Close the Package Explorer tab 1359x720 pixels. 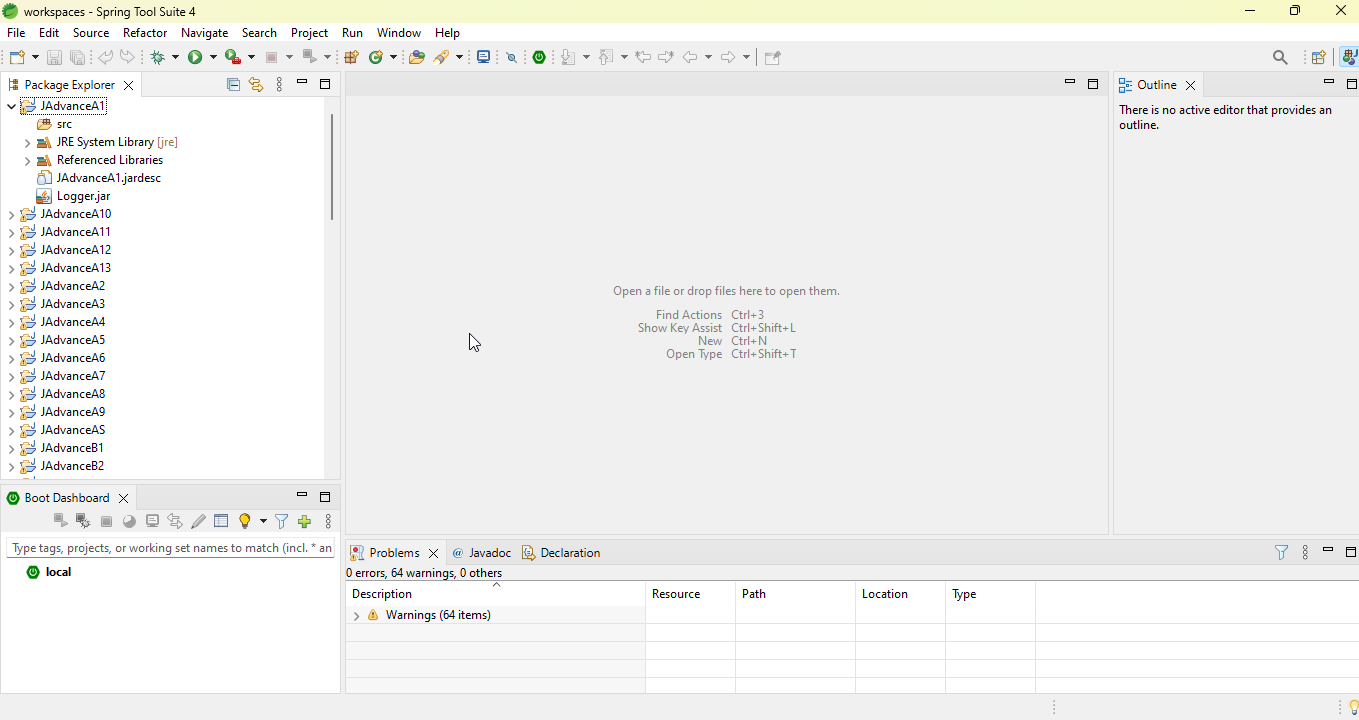click(129, 86)
